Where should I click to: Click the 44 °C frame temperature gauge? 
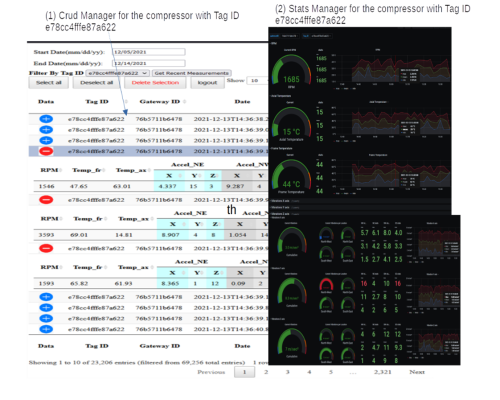(291, 177)
